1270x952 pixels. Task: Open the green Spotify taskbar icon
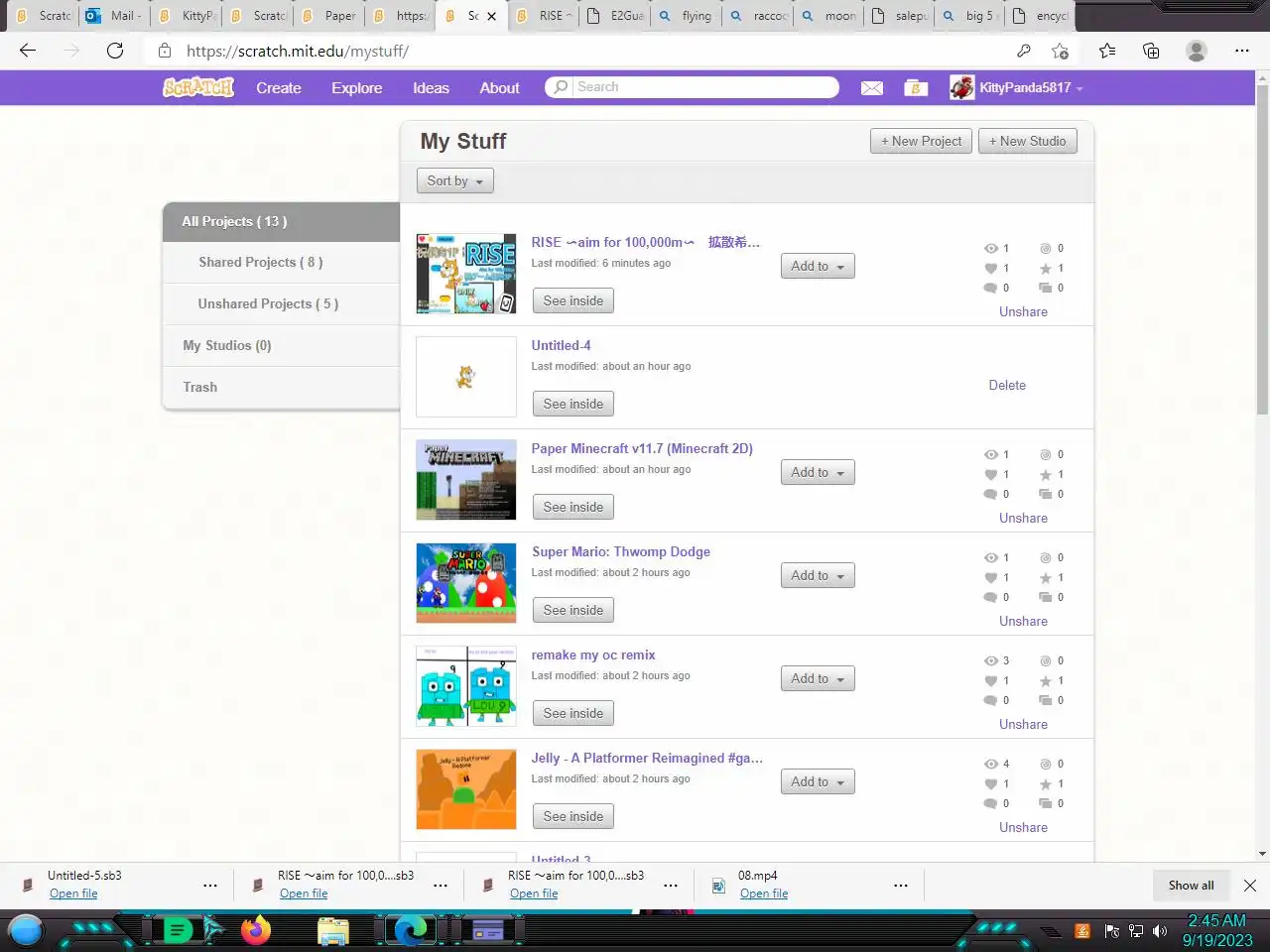click(177, 930)
